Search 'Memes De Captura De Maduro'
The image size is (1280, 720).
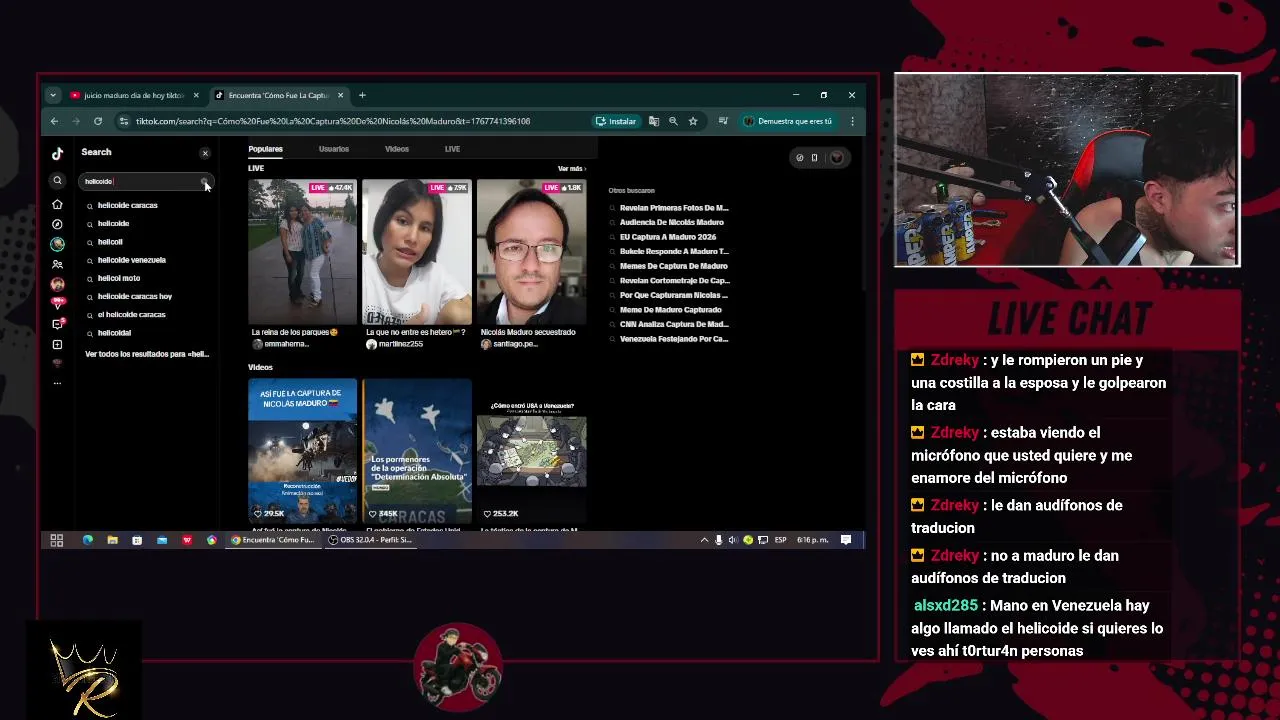point(673,266)
